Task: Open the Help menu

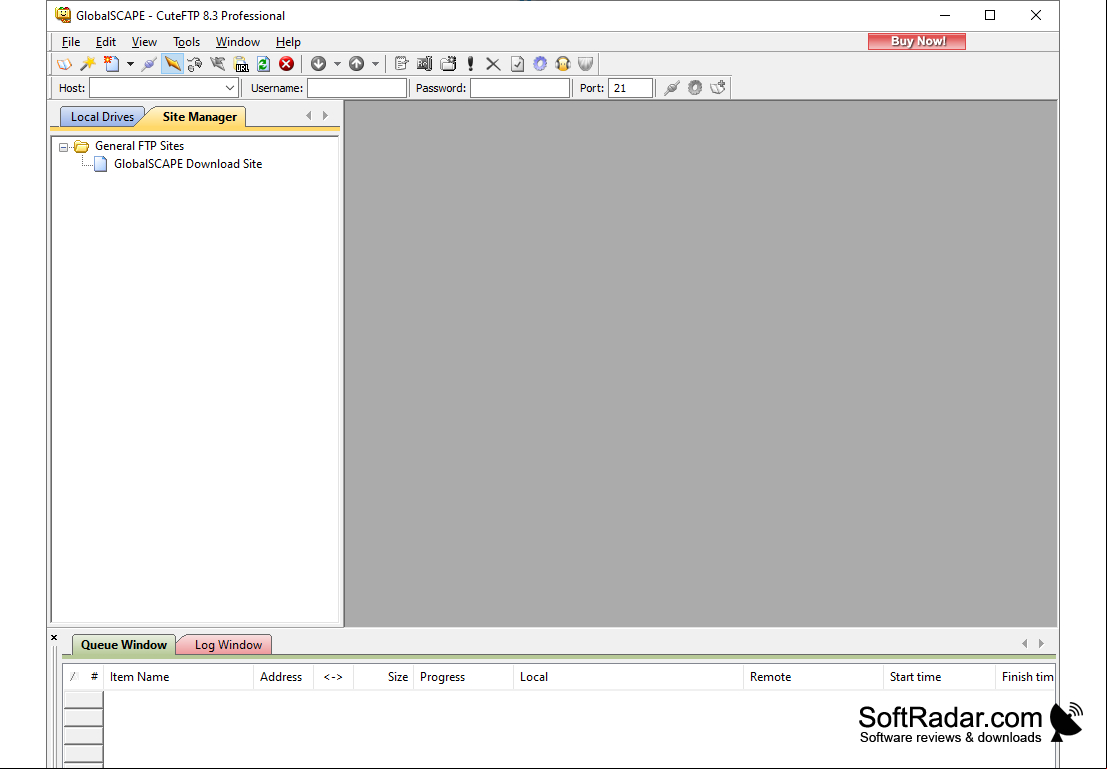Action: pyautogui.click(x=288, y=42)
